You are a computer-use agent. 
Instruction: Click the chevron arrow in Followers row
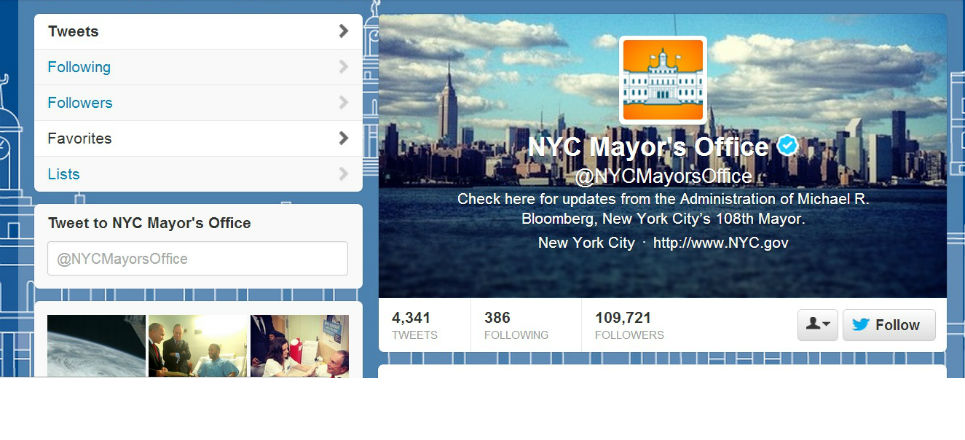pos(343,103)
